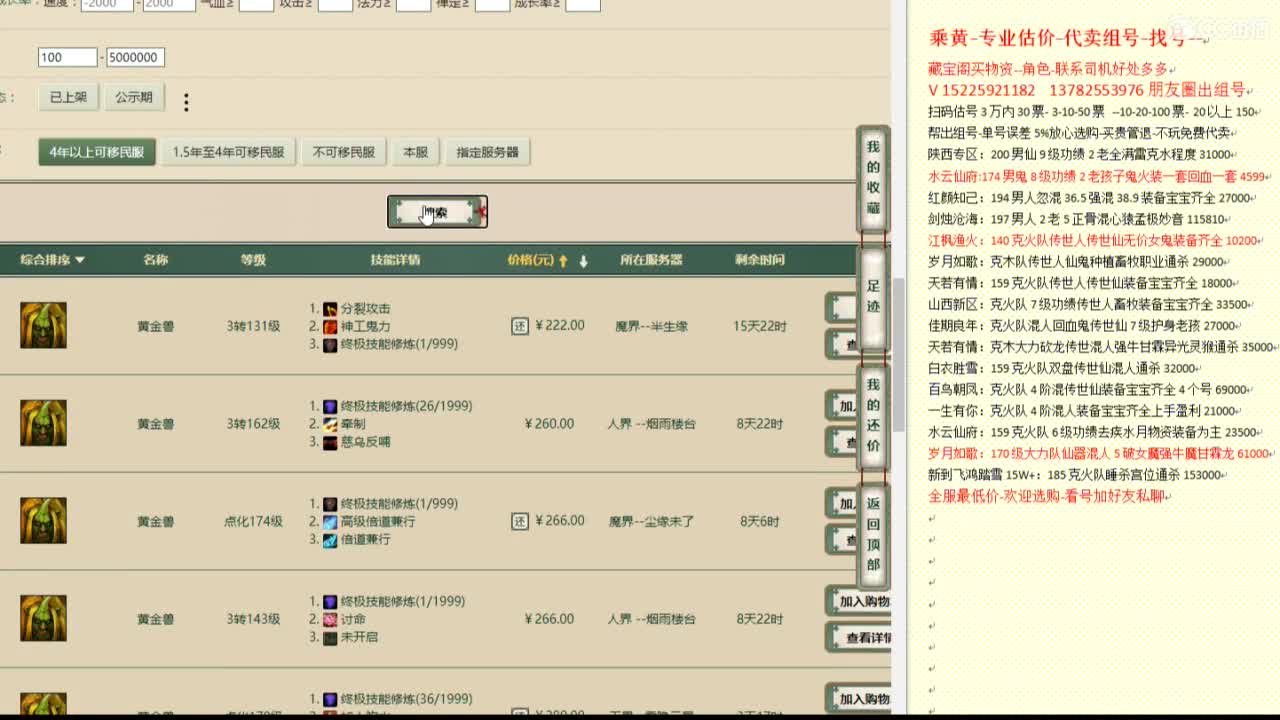Image resolution: width=1280 pixels, height=720 pixels.
Task: Sort price ascending with the up arrow
Action: pyautogui.click(x=563, y=261)
